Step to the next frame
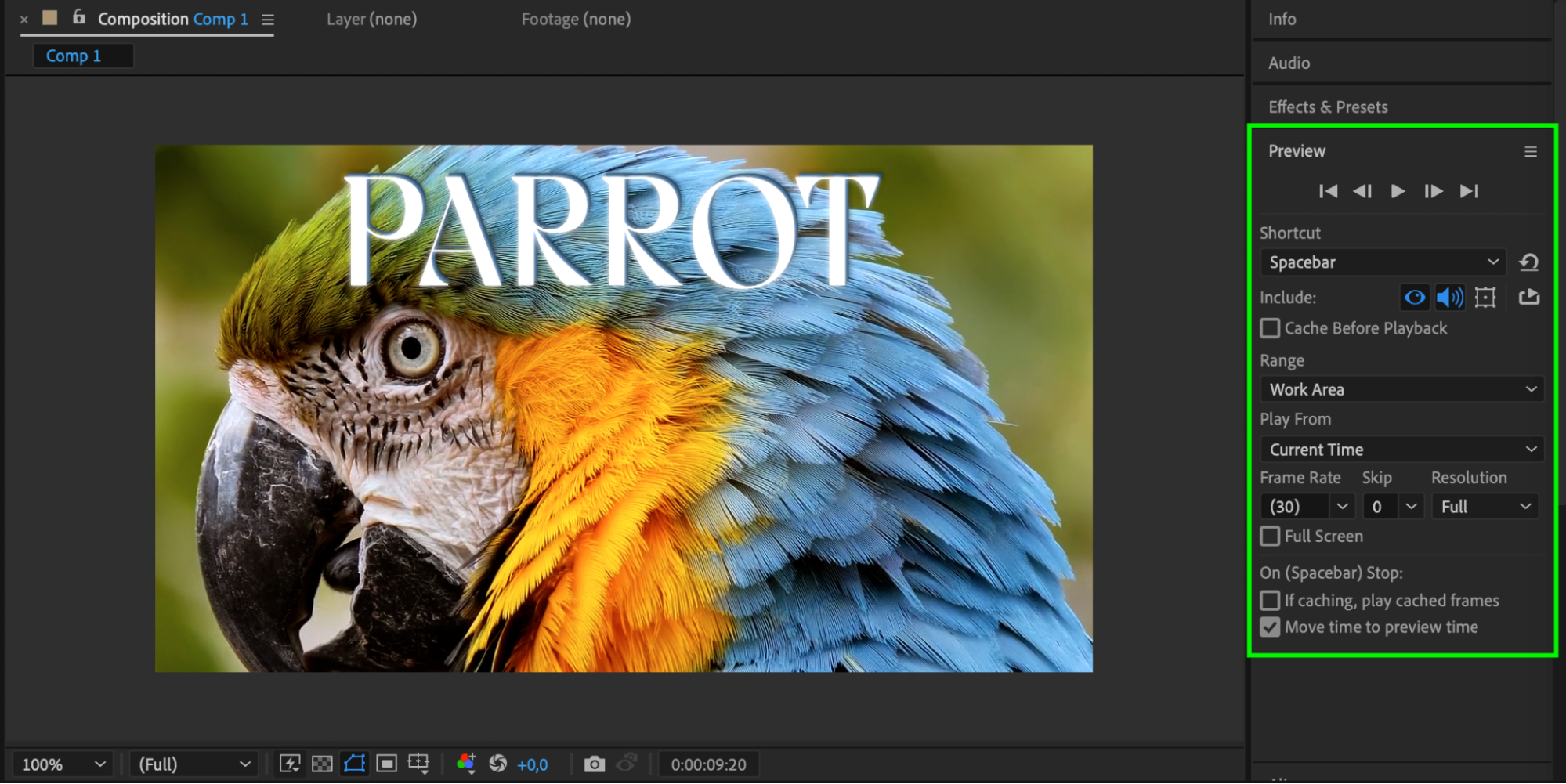Image resolution: width=1566 pixels, height=784 pixels. point(1433,191)
